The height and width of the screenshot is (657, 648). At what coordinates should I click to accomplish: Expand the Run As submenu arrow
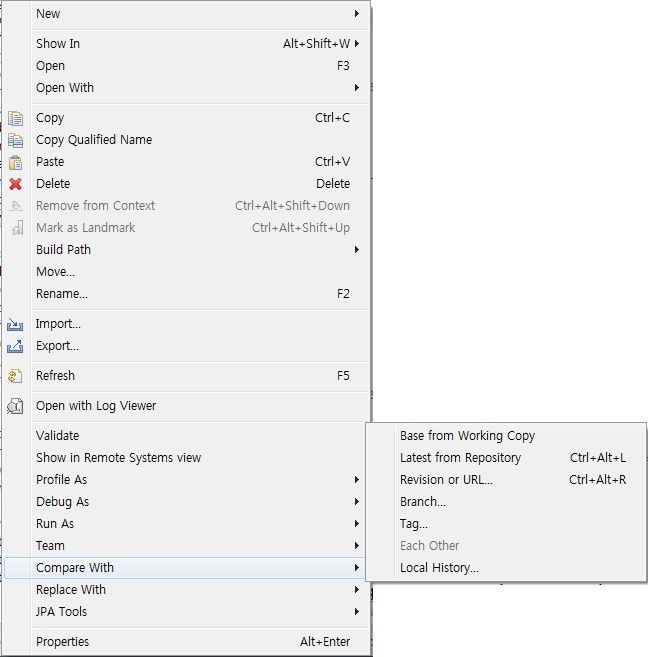click(x=356, y=523)
